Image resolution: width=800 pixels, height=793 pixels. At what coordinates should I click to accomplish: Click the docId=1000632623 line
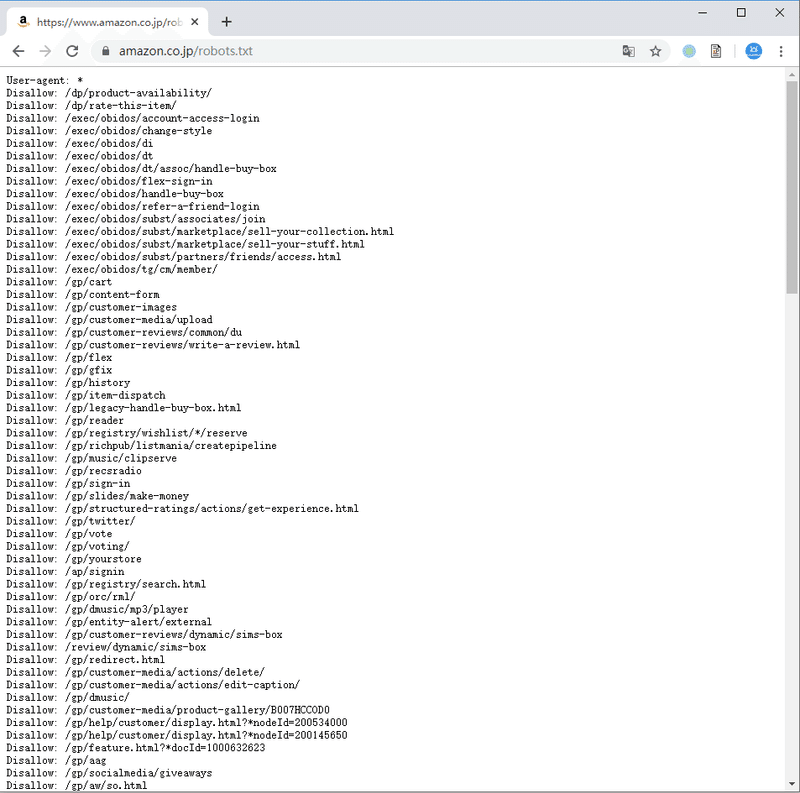tap(136, 748)
